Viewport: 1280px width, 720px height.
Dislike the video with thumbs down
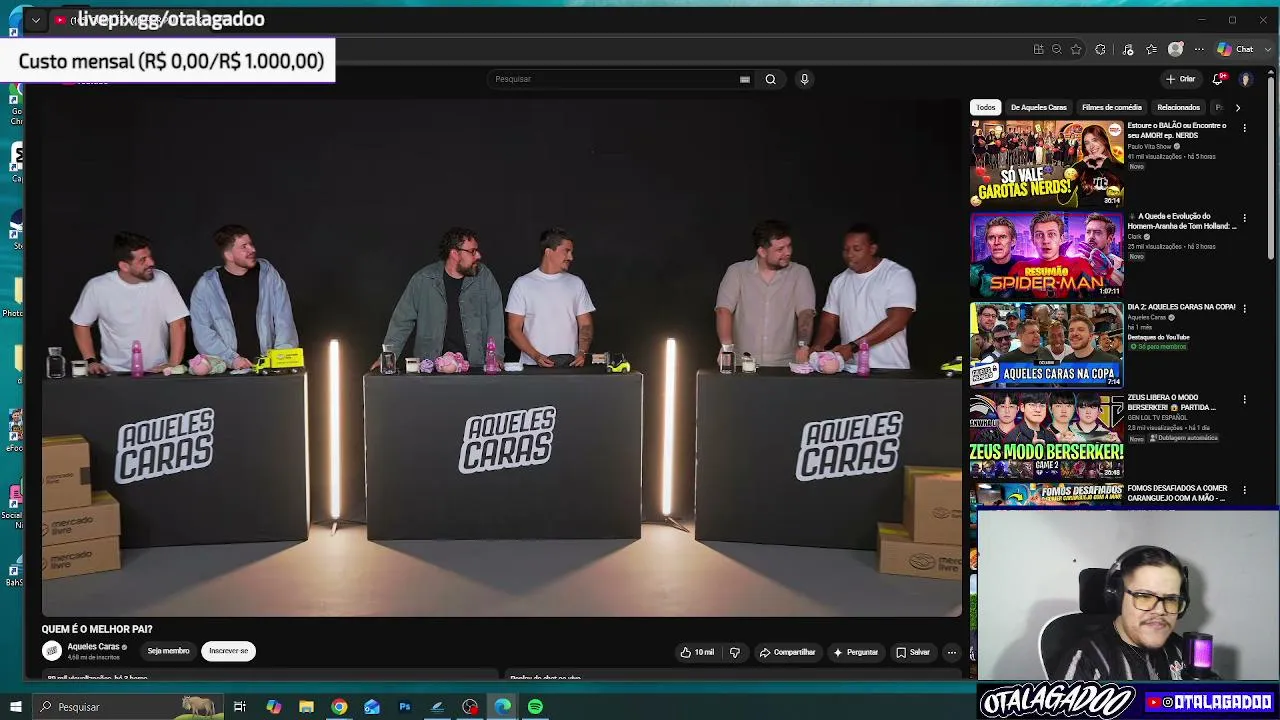735,652
